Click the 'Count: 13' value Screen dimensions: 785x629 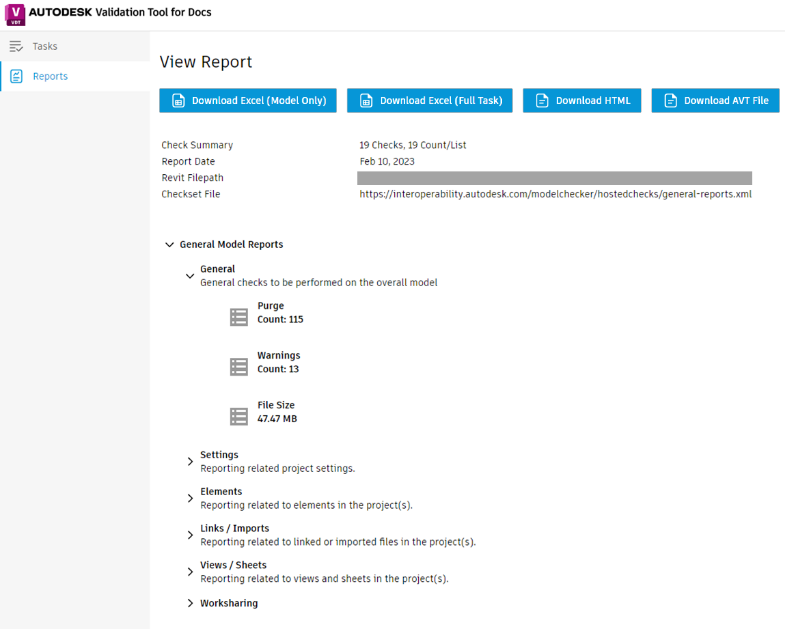[x=278, y=369]
